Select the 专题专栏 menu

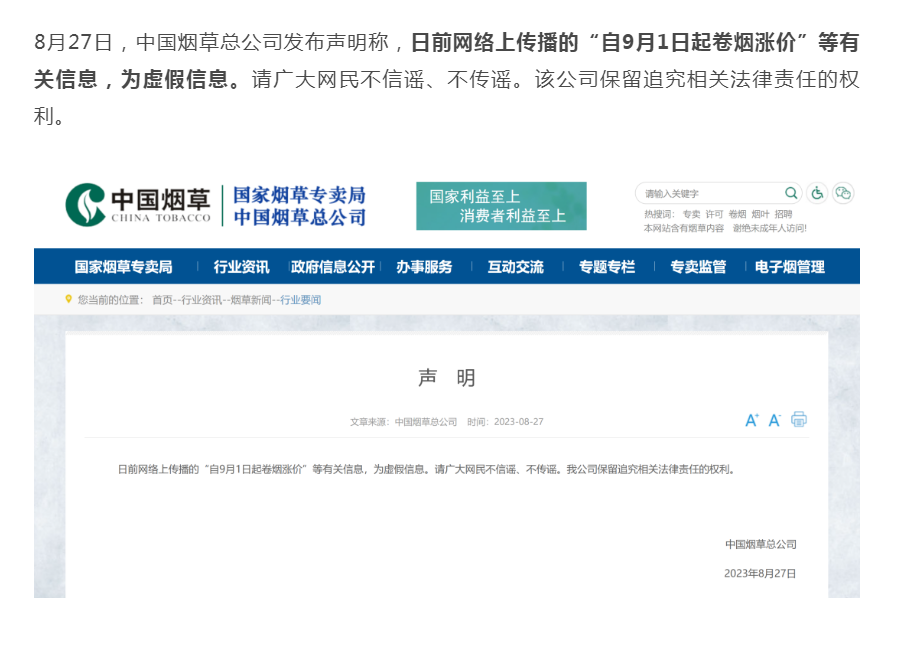(607, 267)
